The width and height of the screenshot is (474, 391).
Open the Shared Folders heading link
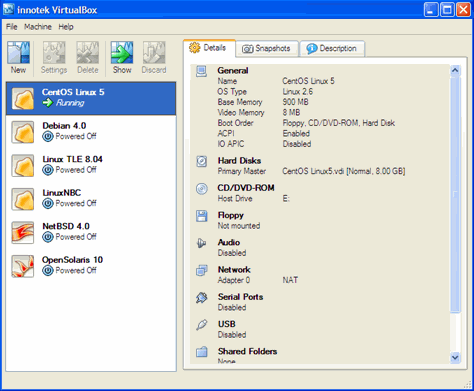tap(247, 351)
